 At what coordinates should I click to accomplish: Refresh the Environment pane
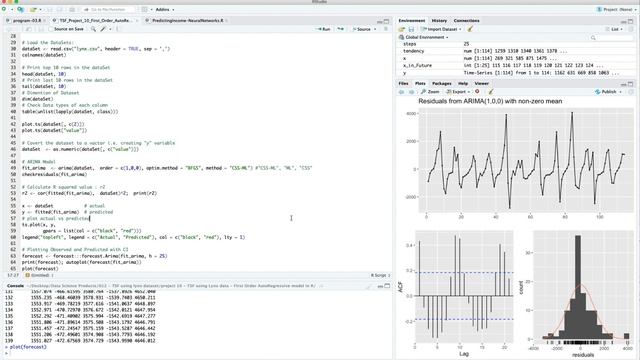tap(631, 29)
